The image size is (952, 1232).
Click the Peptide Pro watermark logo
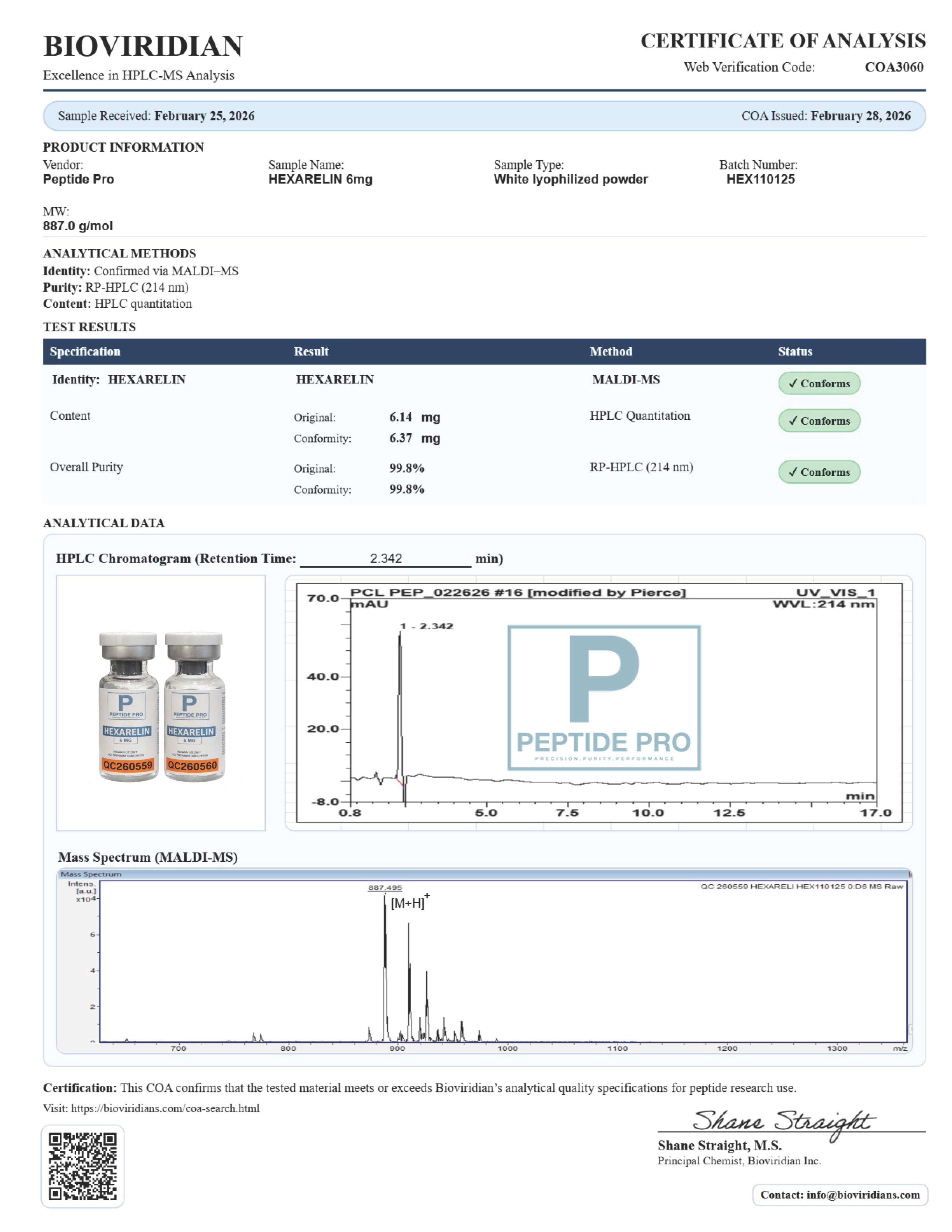604,697
